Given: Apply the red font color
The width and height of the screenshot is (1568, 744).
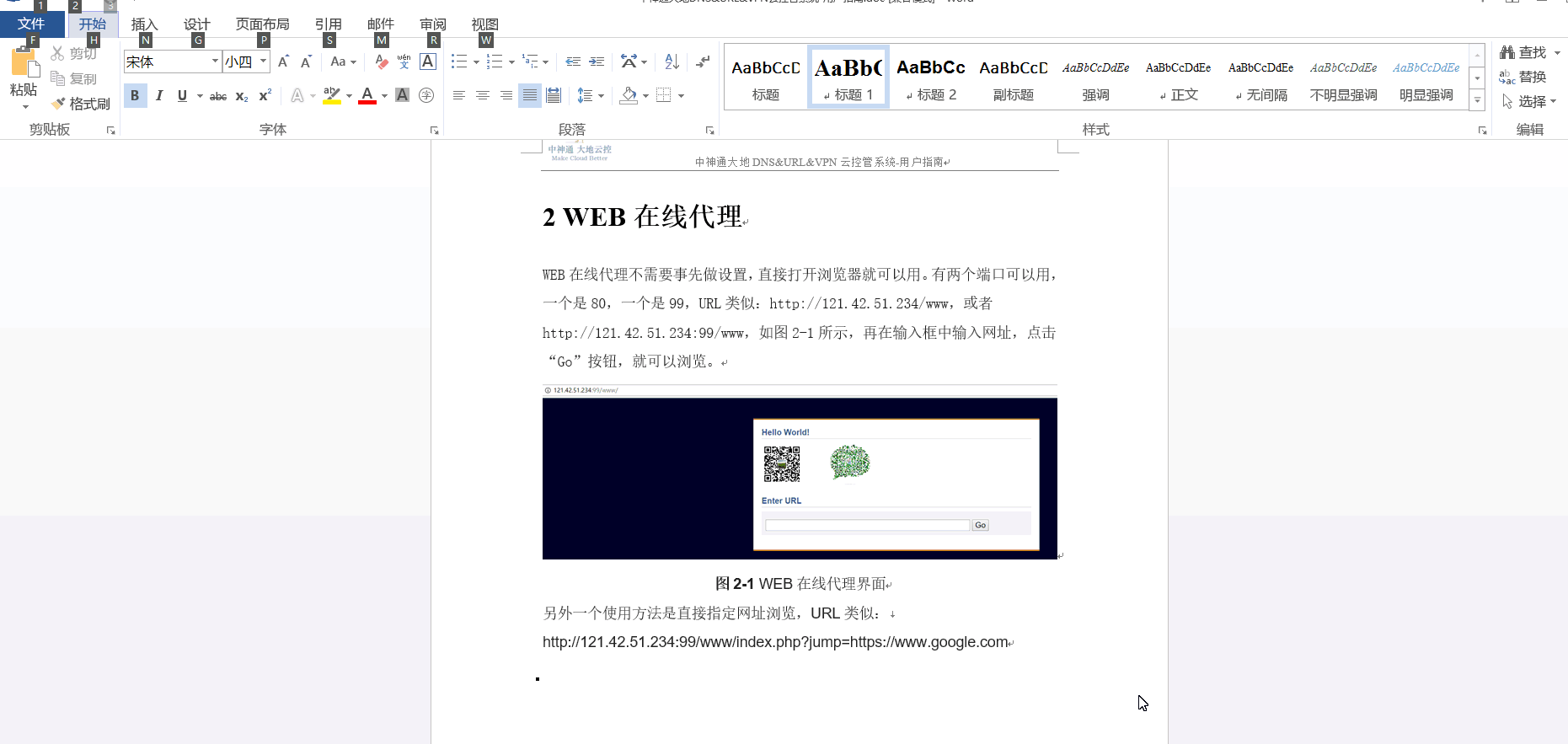Looking at the screenshot, I should pyautogui.click(x=367, y=95).
